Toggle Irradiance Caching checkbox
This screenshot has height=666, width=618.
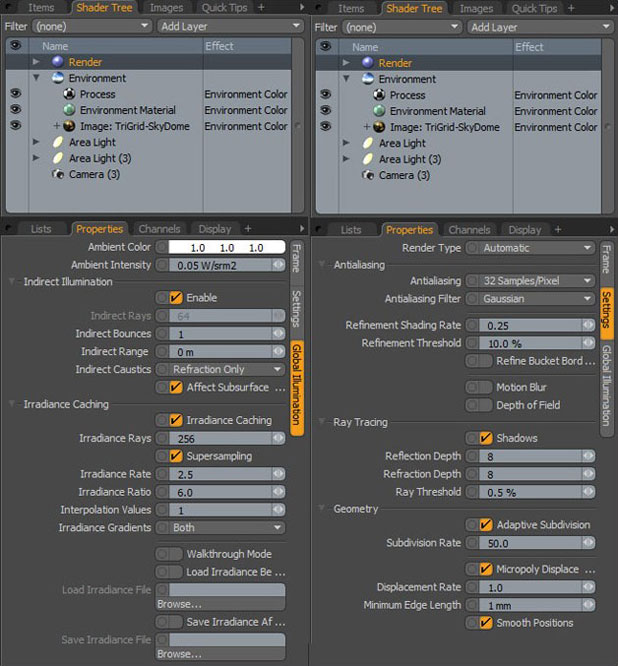176,420
